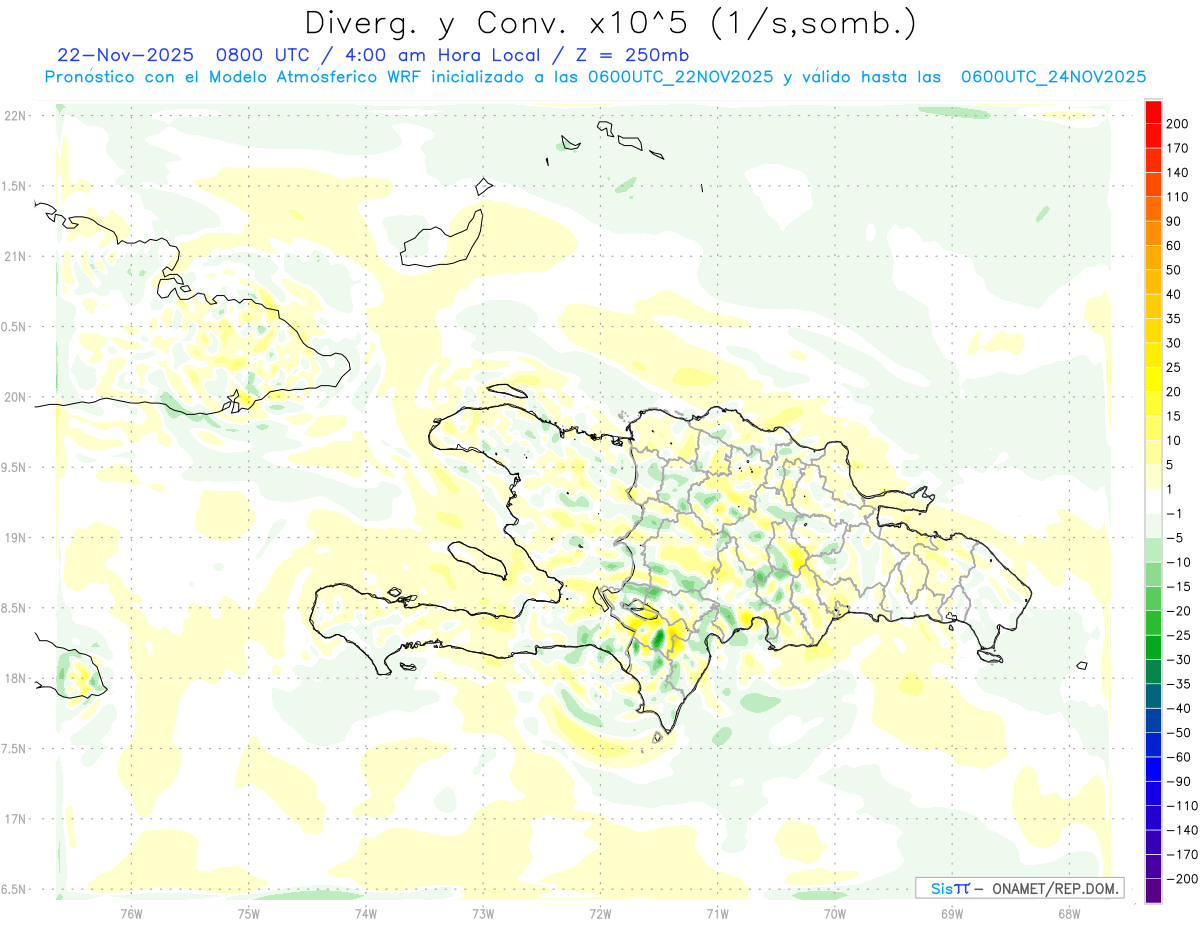Click the '15' colorbar label
The height and width of the screenshot is (927, 1200).
1174,416
